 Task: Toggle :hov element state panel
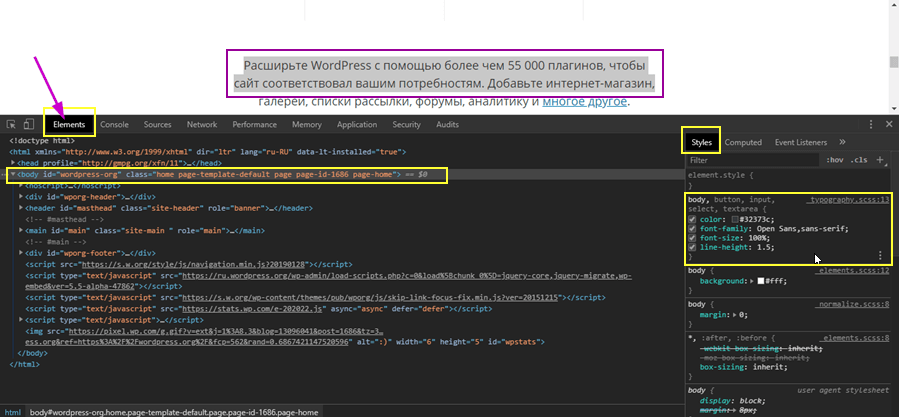pos(835,160)
